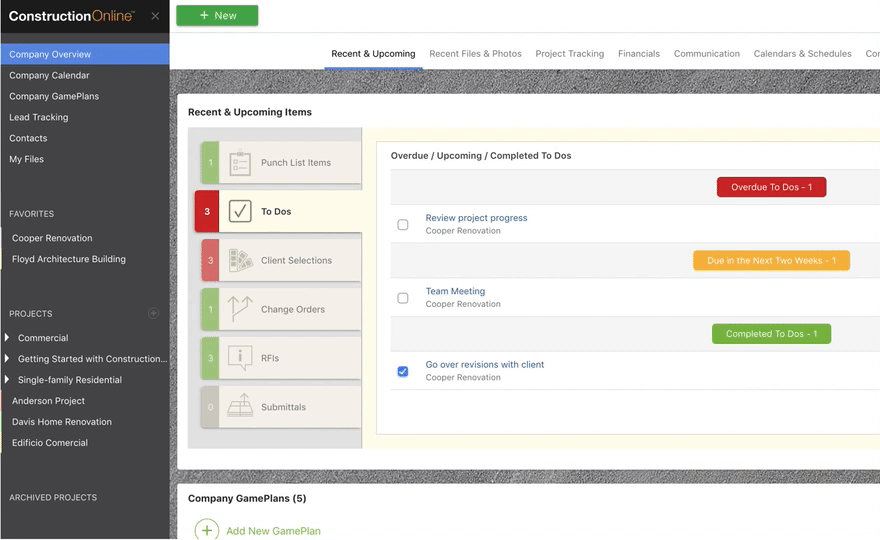
Task: Open the Project Tracking tab
Action: pos(570,54)
